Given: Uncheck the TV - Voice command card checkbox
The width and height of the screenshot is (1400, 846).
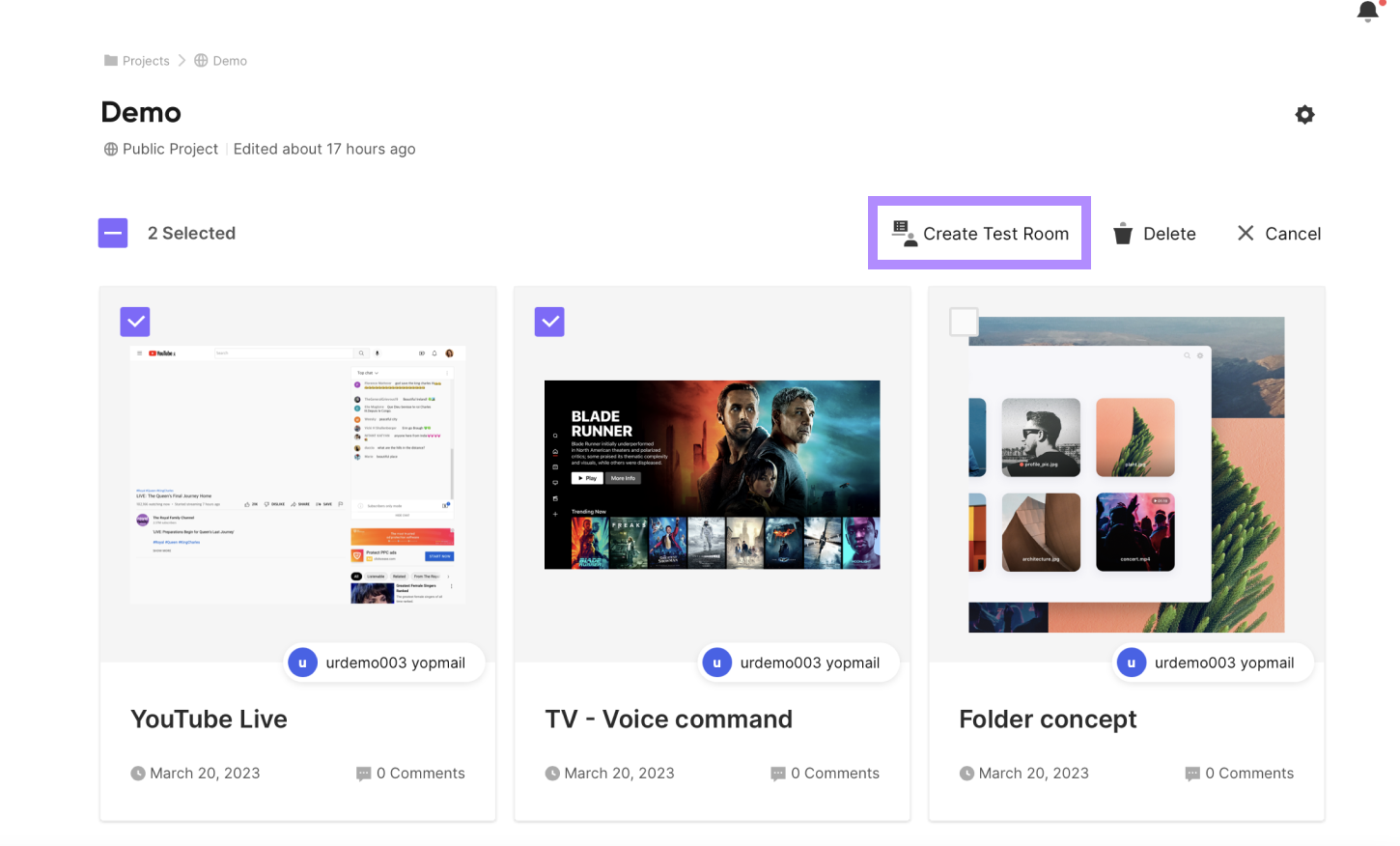Looking at the screenshot, I should tap(549, 322).
